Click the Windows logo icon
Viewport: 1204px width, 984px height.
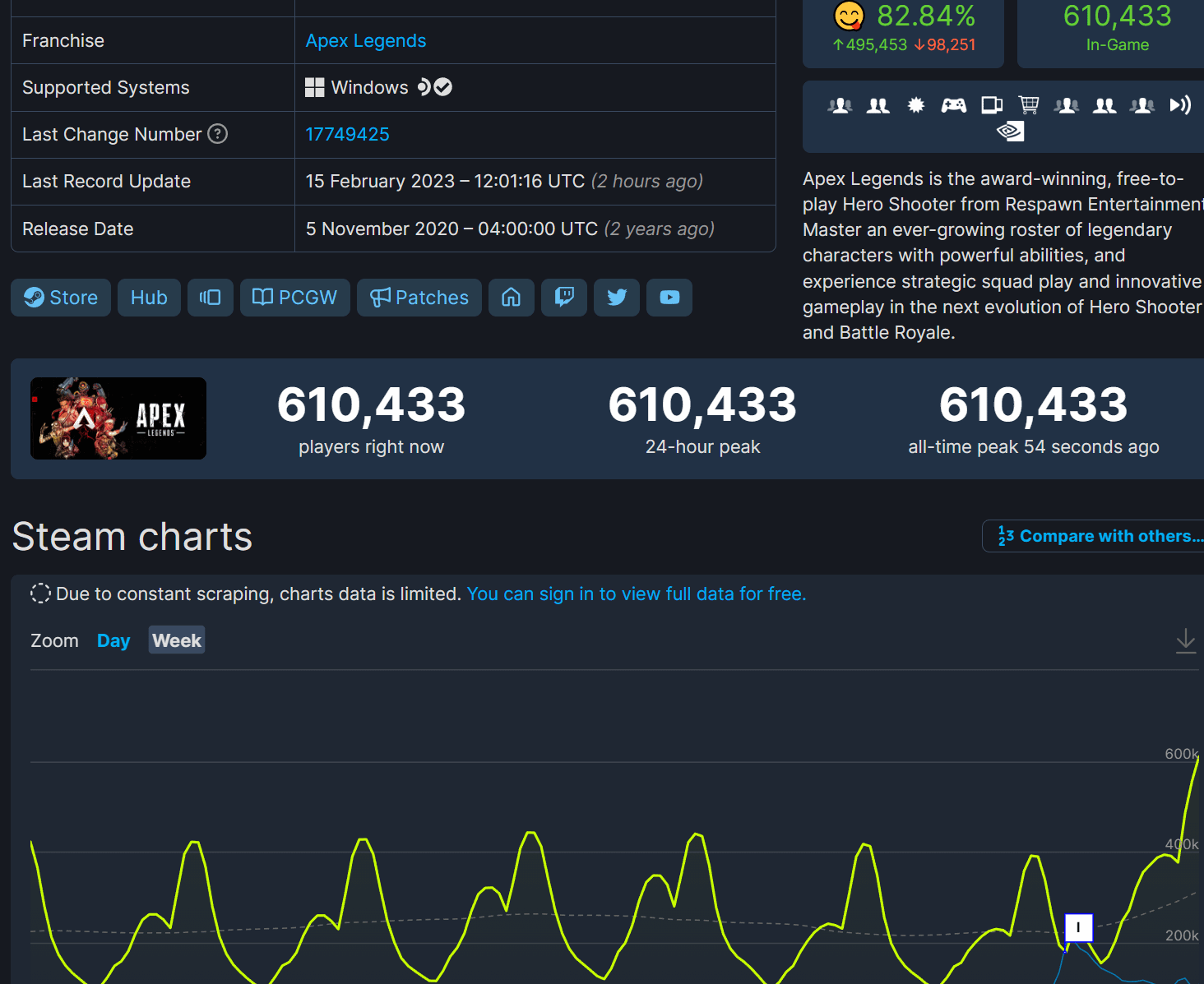tap(315, 88)
